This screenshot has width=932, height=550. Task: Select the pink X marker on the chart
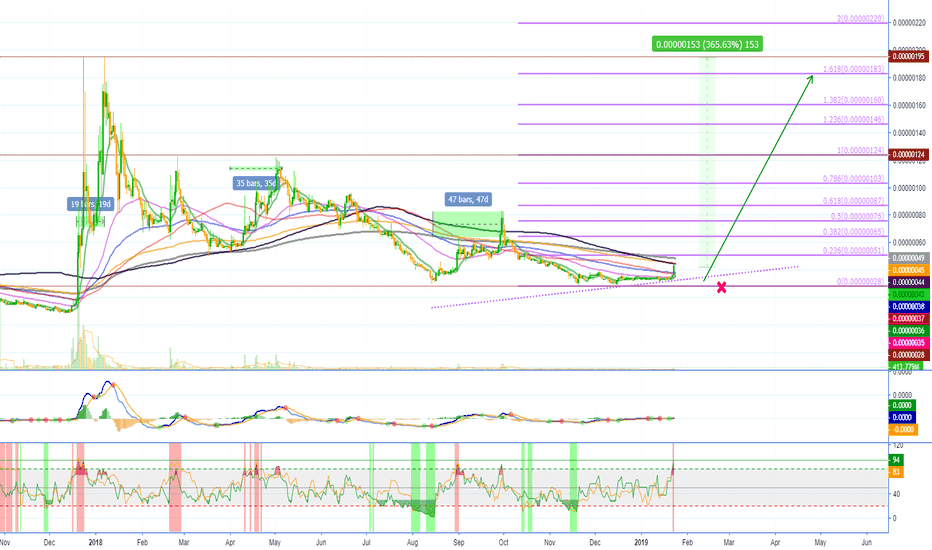(x=722, y=287)
